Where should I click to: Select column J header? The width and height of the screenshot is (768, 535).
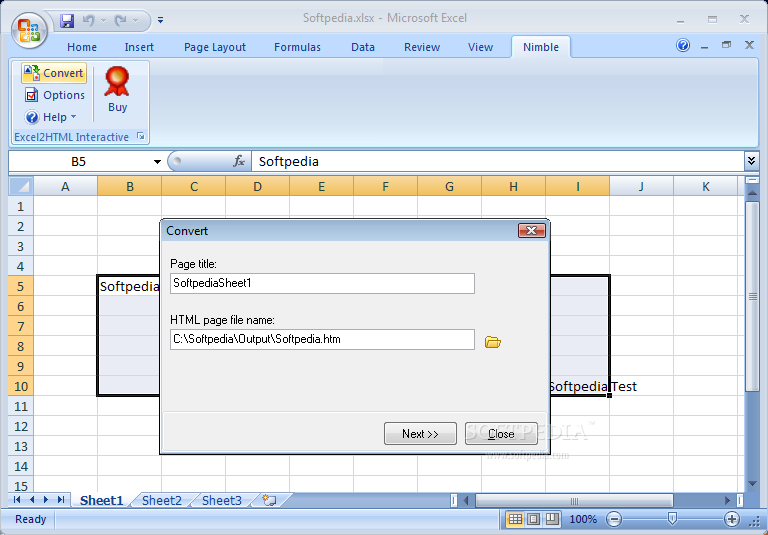(641, 187)
